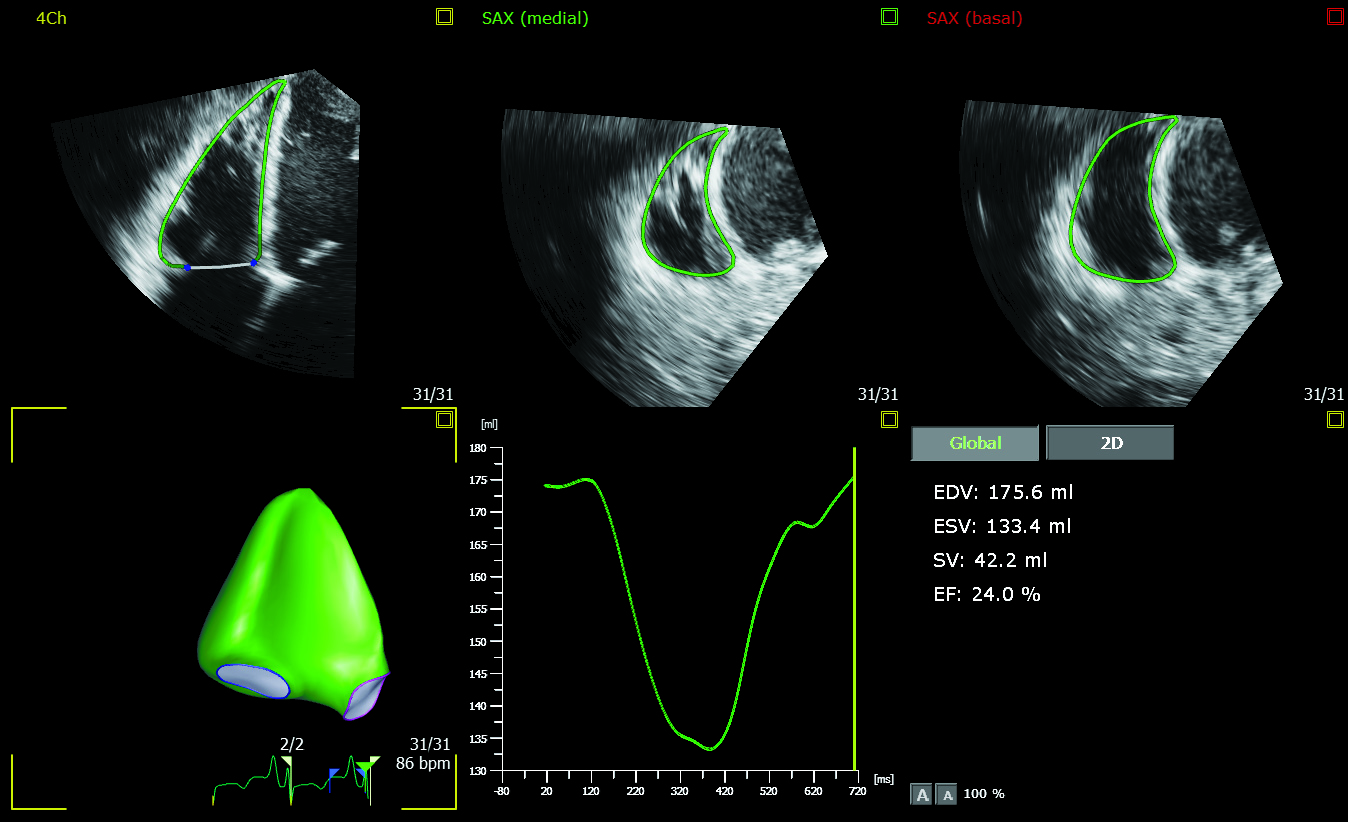Click the 31/31 frame counter beside the ECG
The width and height of the screenshot is (1348, 822).
click(430, 744)
